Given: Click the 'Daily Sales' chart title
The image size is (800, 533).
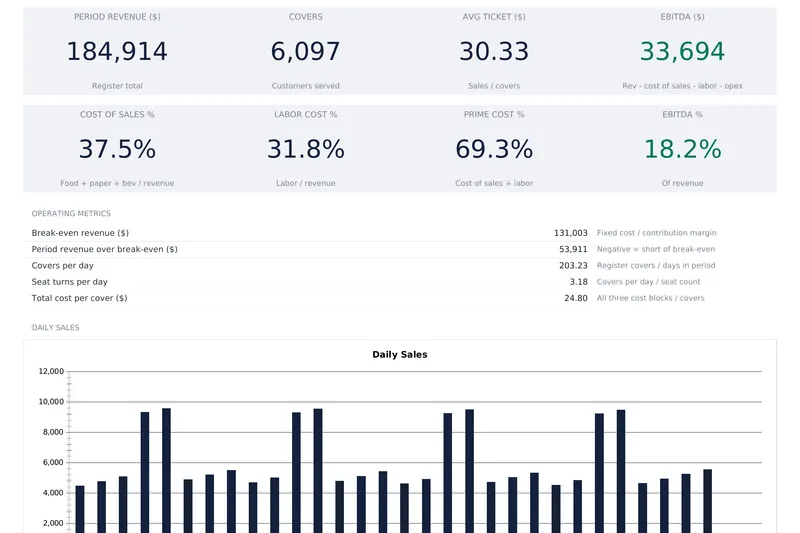Looking at the screenshot, I should 399,355.
